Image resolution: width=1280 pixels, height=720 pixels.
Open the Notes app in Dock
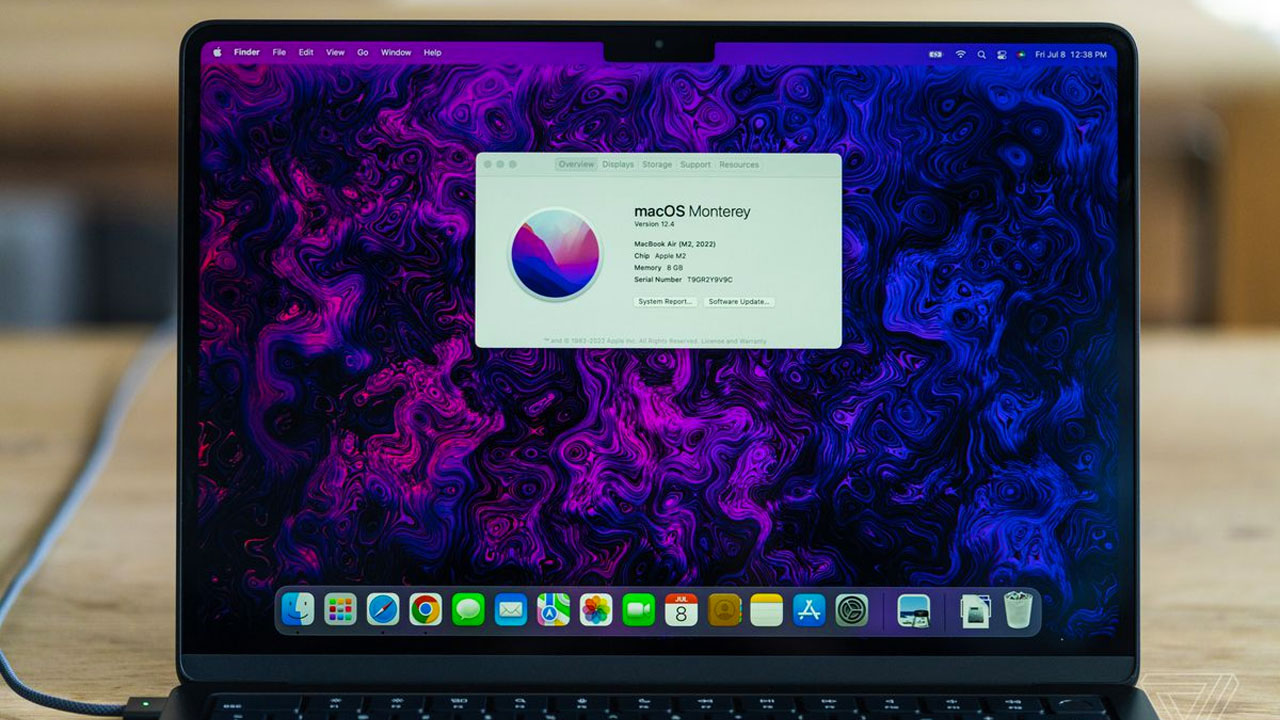pos(766,609)
